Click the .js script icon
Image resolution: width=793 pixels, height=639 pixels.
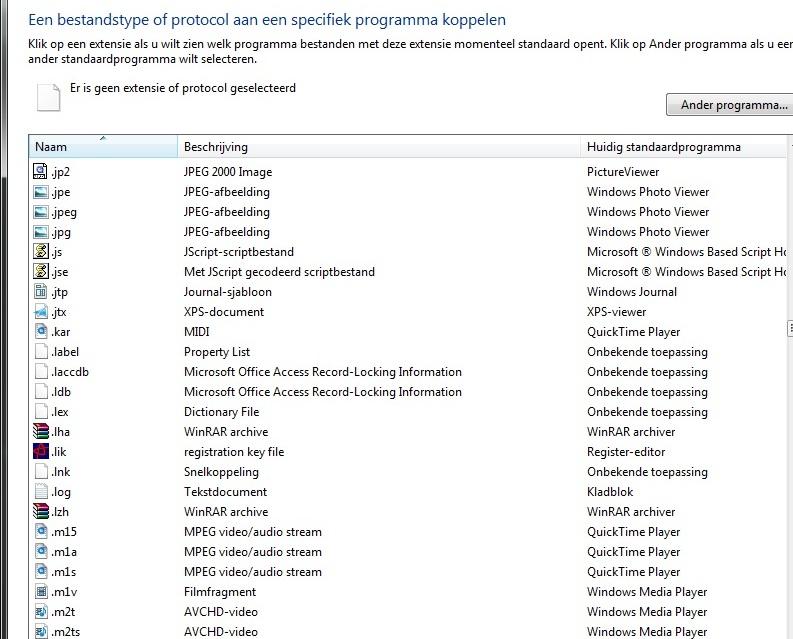(40, 251)
